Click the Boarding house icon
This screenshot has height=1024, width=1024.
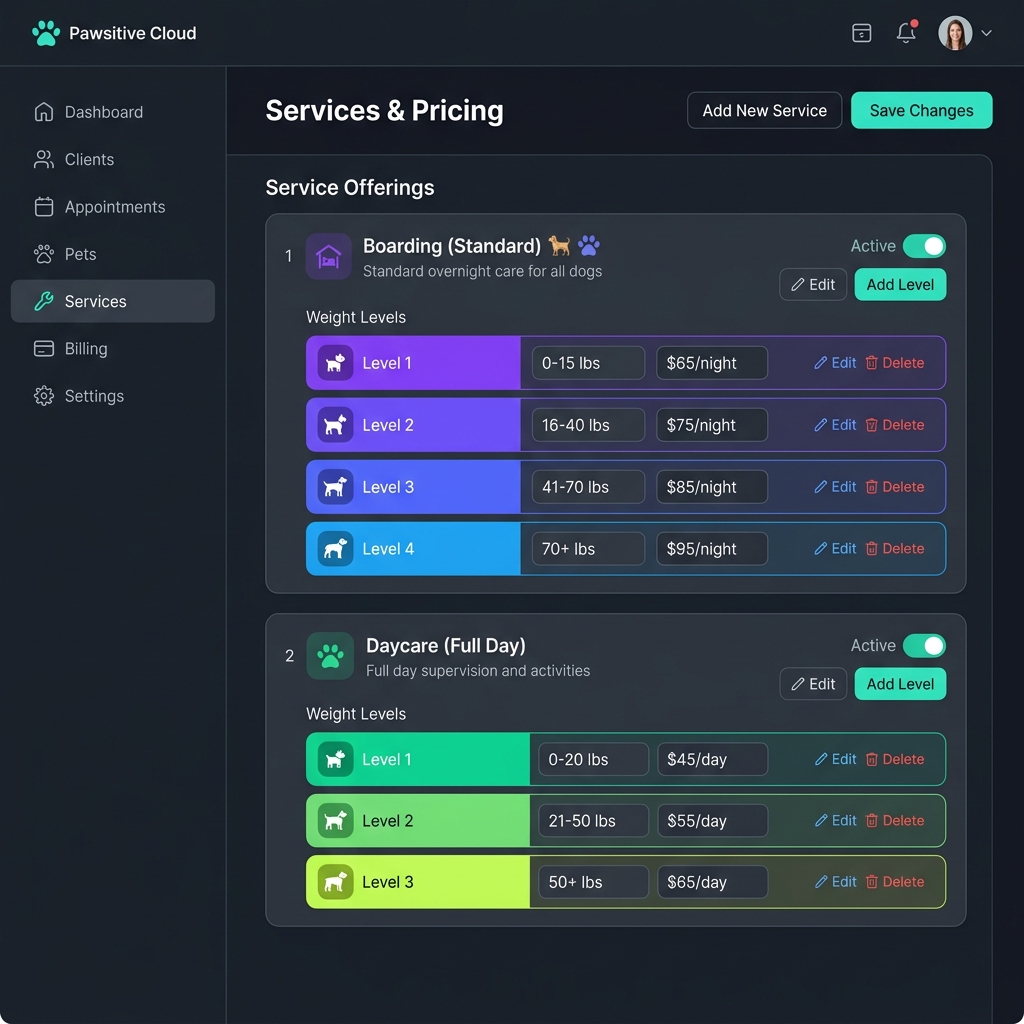pos(328,257)
